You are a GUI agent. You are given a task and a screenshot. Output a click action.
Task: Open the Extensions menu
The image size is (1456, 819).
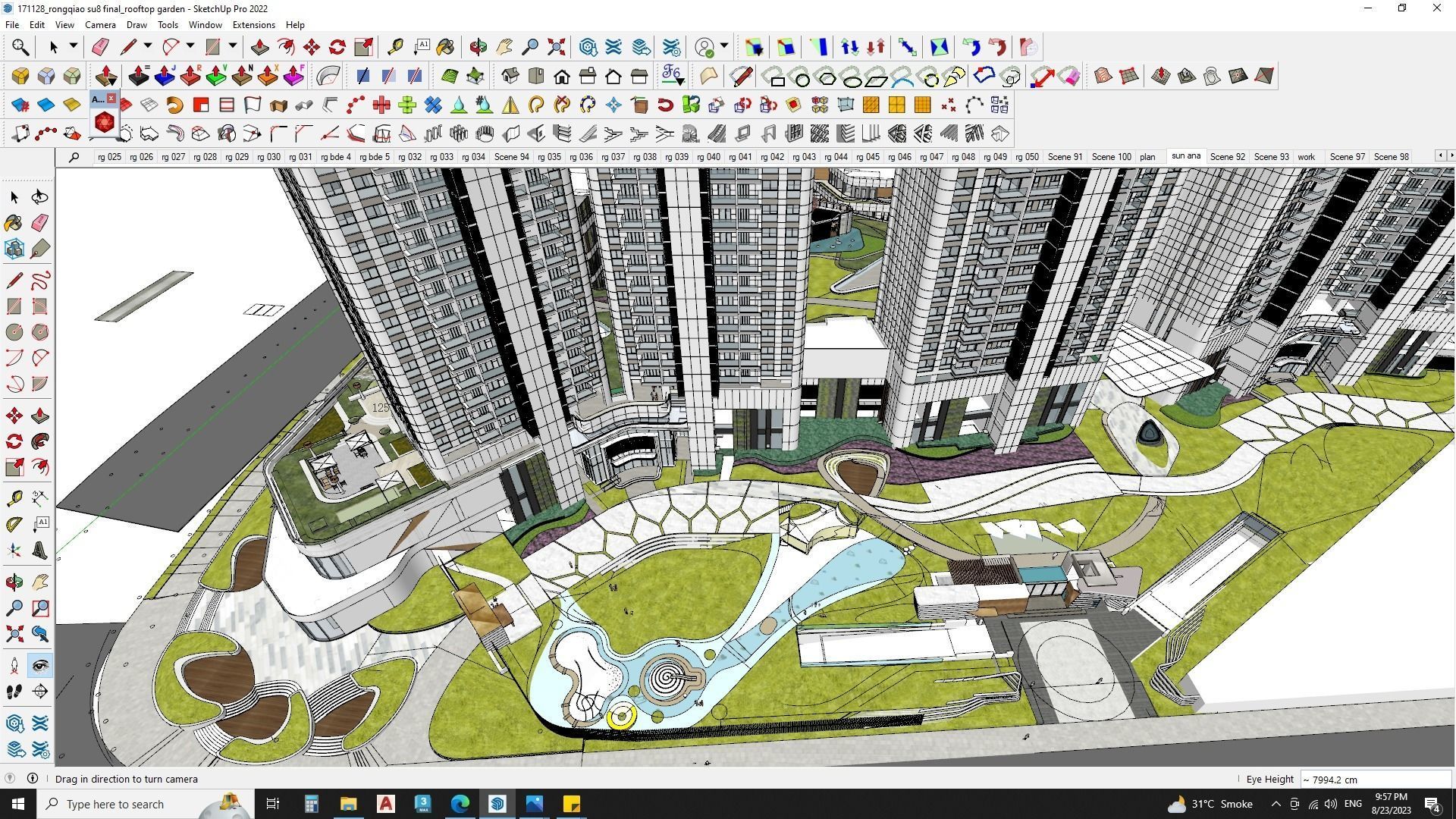pos(253,25)
